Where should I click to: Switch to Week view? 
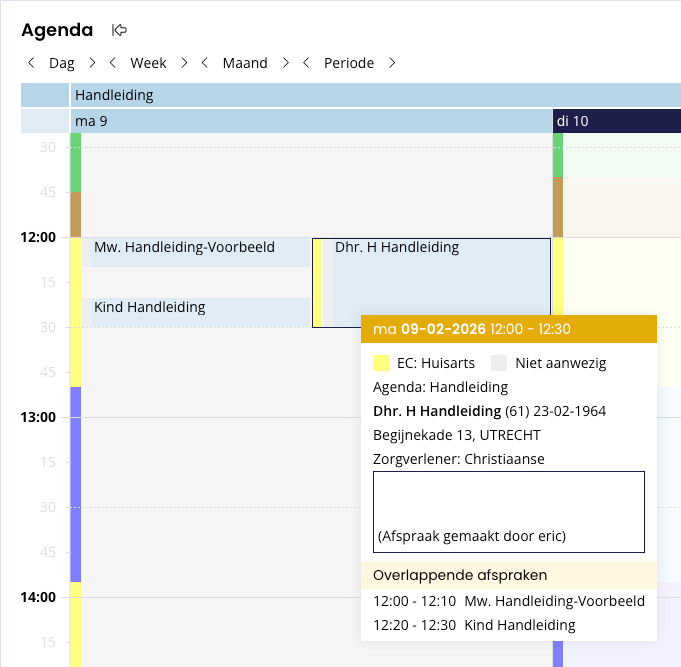[148, 63]
